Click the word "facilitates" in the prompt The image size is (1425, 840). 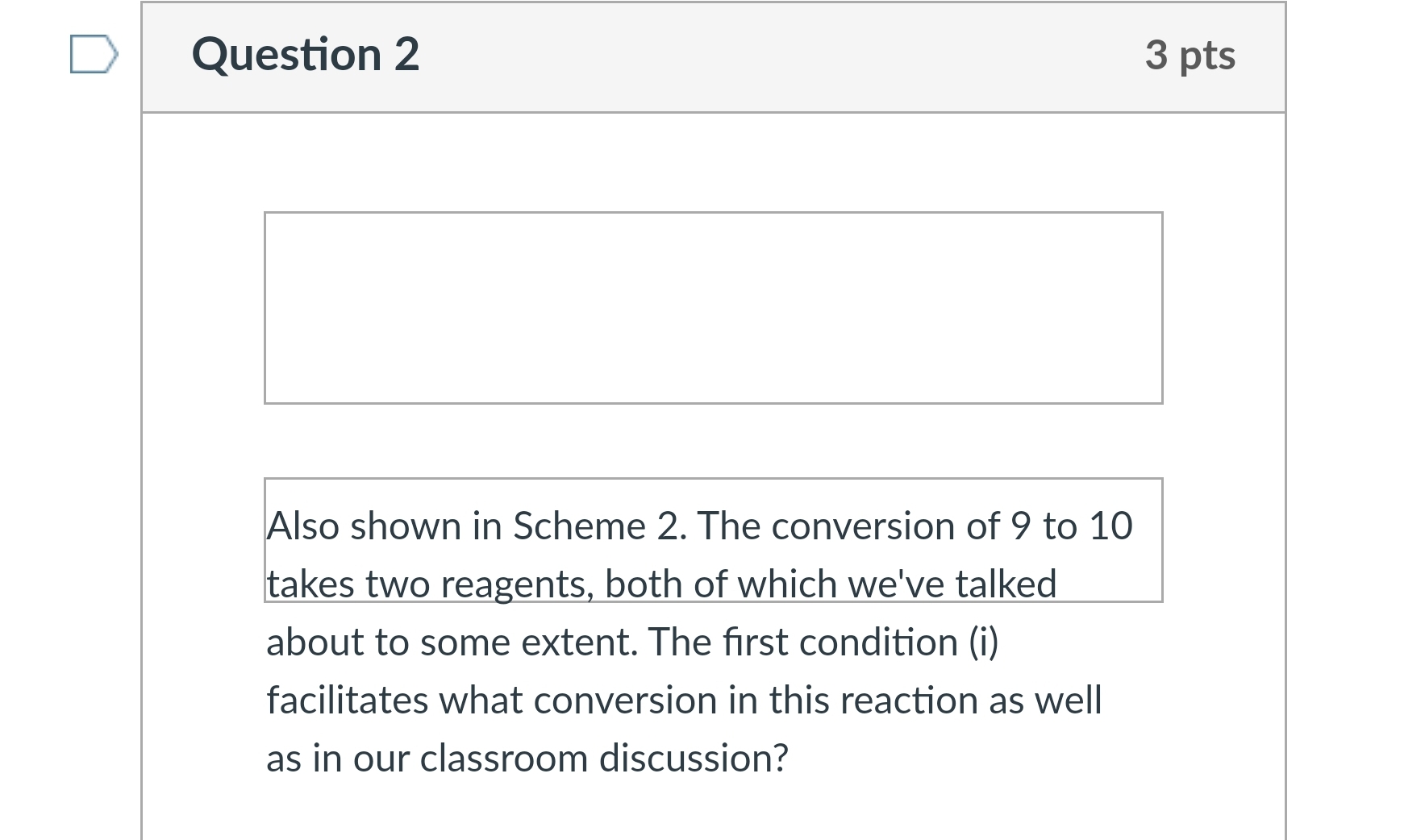click(347, 701)
